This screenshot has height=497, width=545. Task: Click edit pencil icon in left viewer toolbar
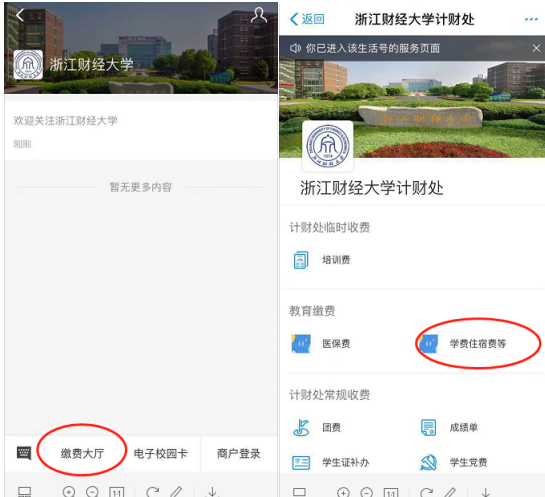click(176, 492)
